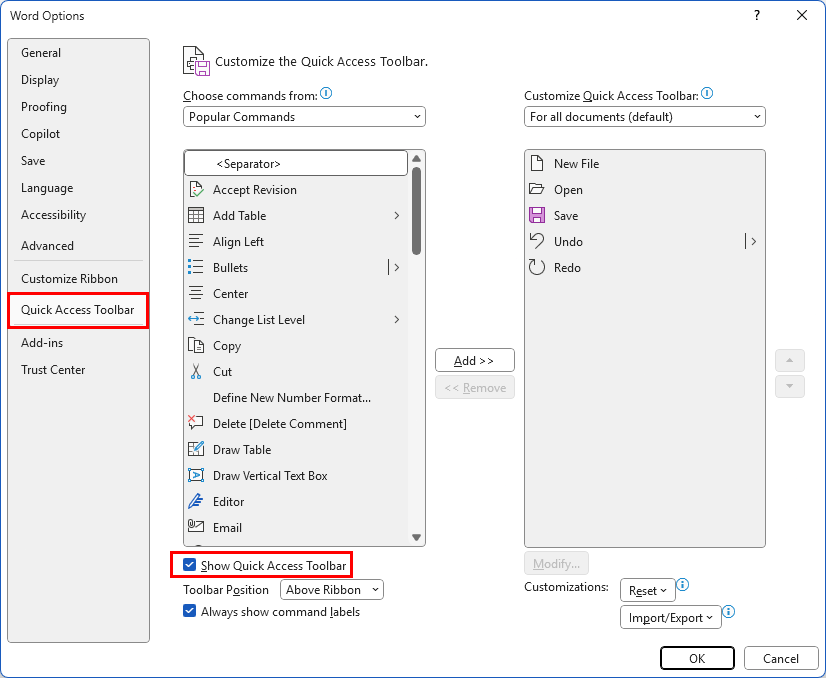This screenshot has height=678, width=826.
Task: Expand the Bullets submenu arrow
Action: pyautogui.click(x=397, y=268)
